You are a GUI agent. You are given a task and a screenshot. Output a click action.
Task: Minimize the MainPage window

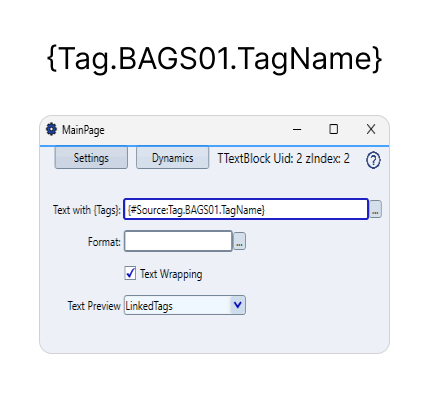[x=297, y=129]
